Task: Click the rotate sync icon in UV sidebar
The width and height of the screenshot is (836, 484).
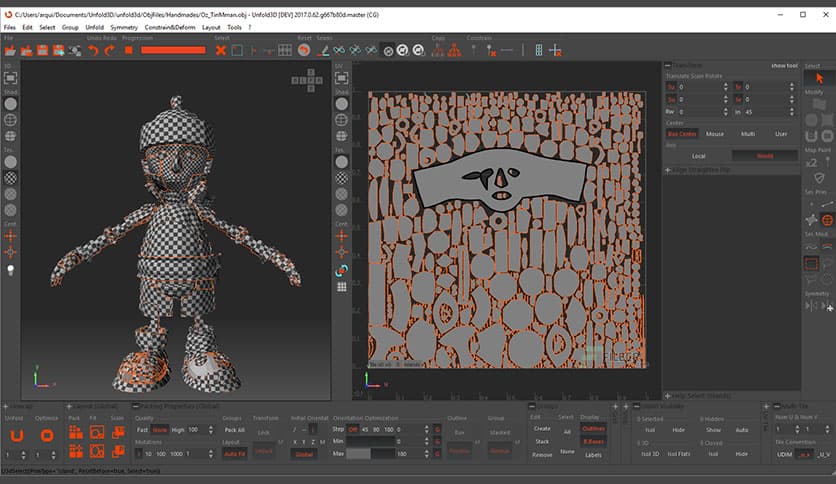Action: coord(342,271)
